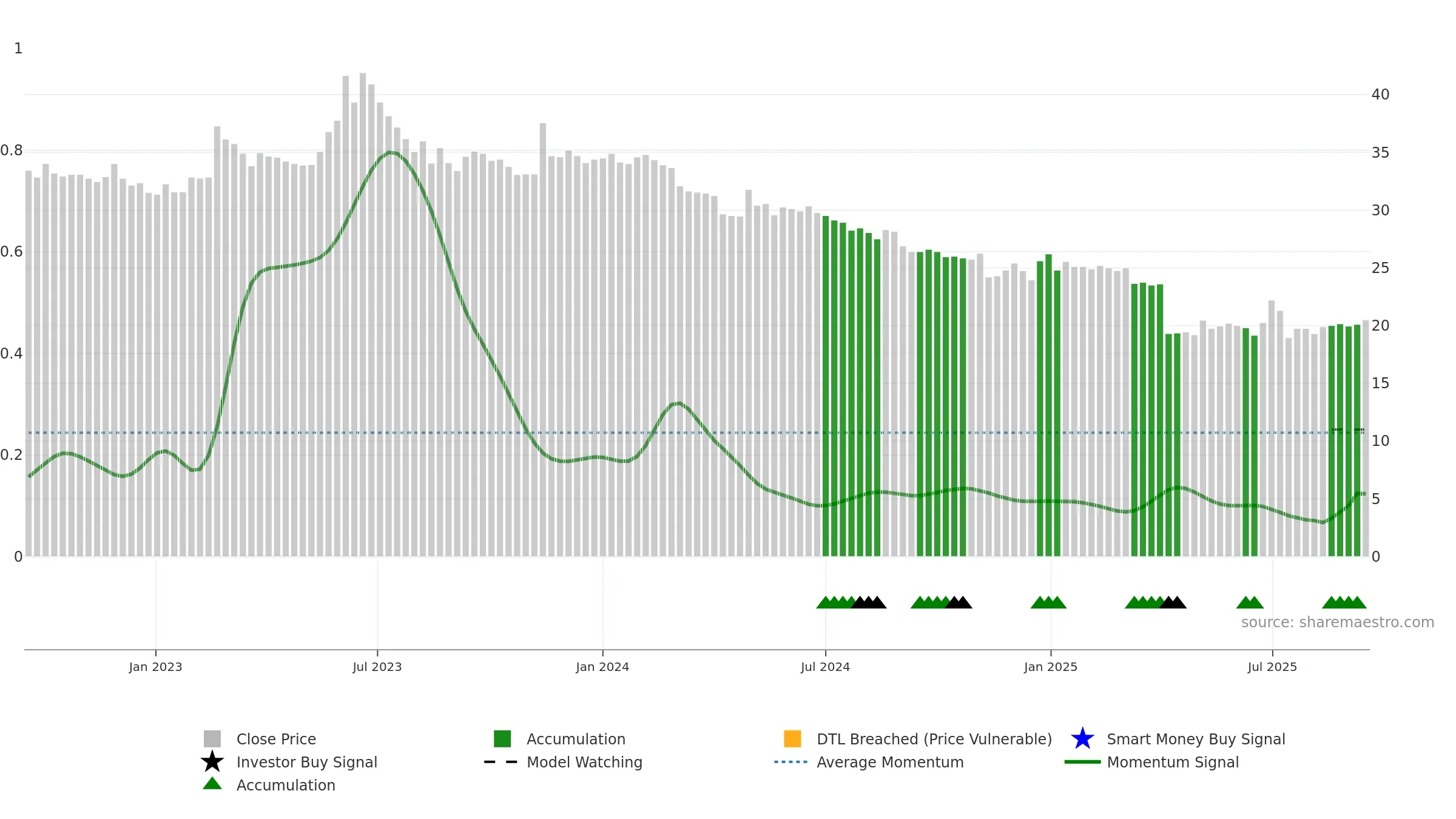Click the green Accumulation square legend icon
Screen dimensions: 1456x819
point(502,739)
